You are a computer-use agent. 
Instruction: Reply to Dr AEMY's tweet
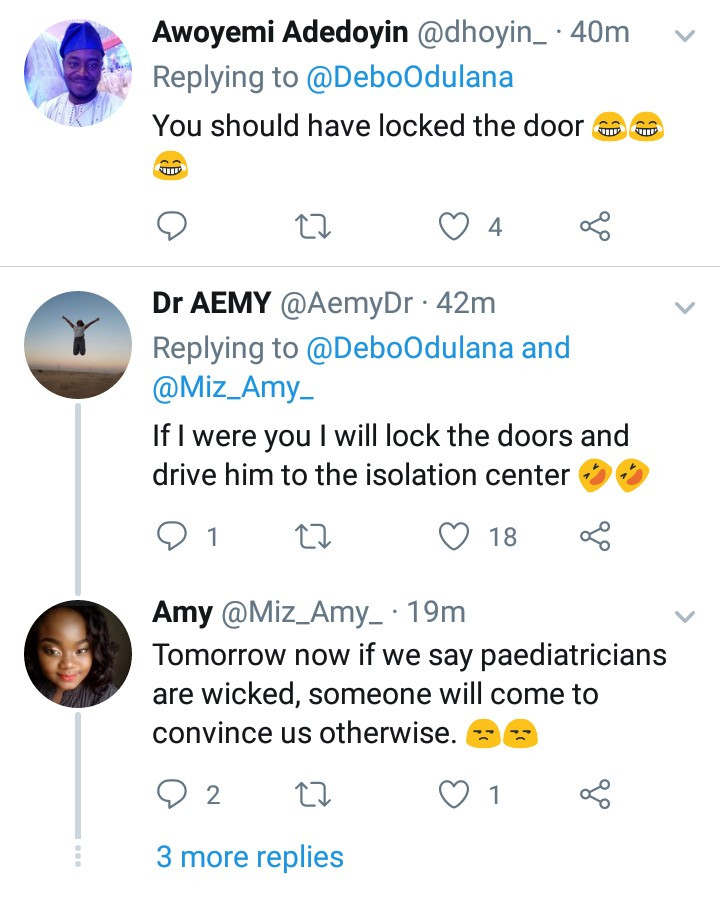(x=174, y=537)
